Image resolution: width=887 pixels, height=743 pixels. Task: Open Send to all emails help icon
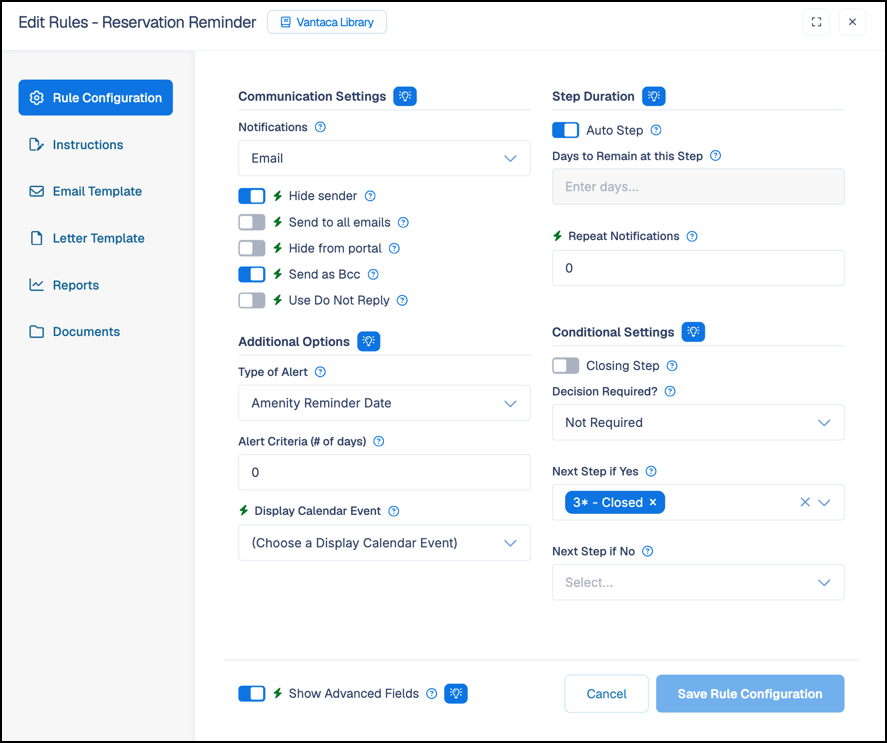tap(403, 222)
